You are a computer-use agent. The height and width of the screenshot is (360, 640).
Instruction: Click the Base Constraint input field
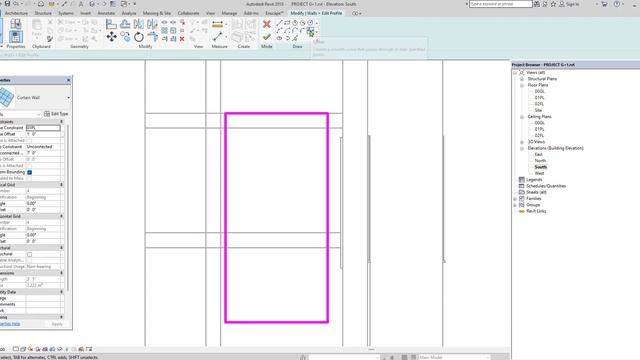(43, 128)
